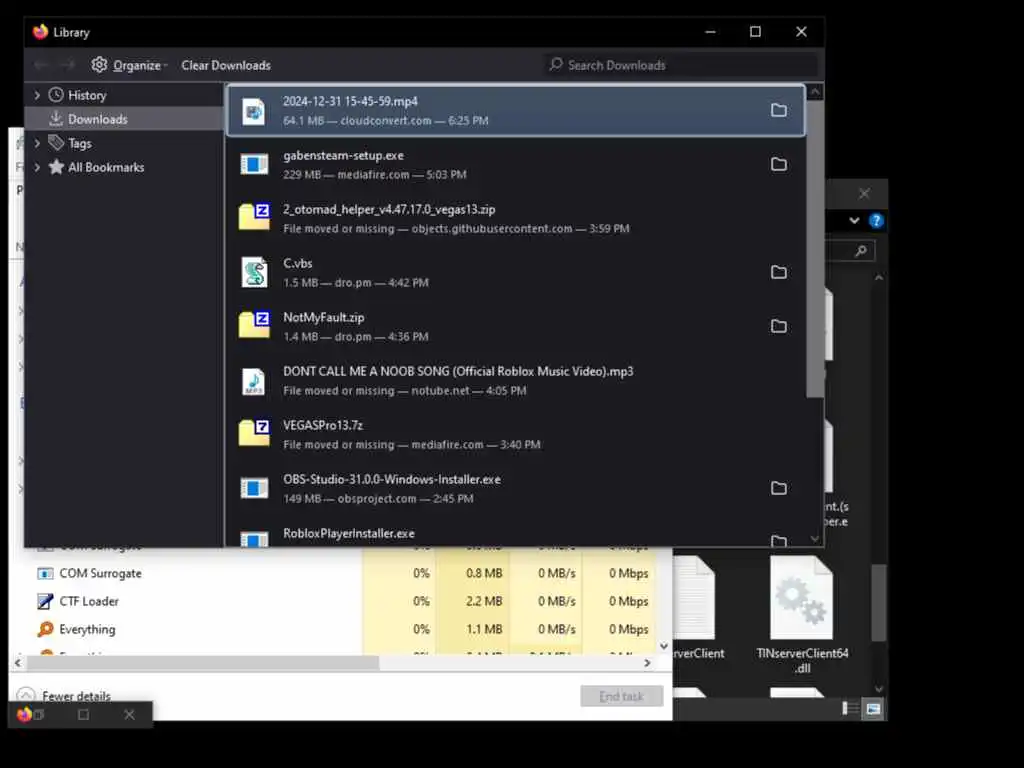Expand the History tree item
This screenshot has height=768, width=1024.
coord(37,95)
